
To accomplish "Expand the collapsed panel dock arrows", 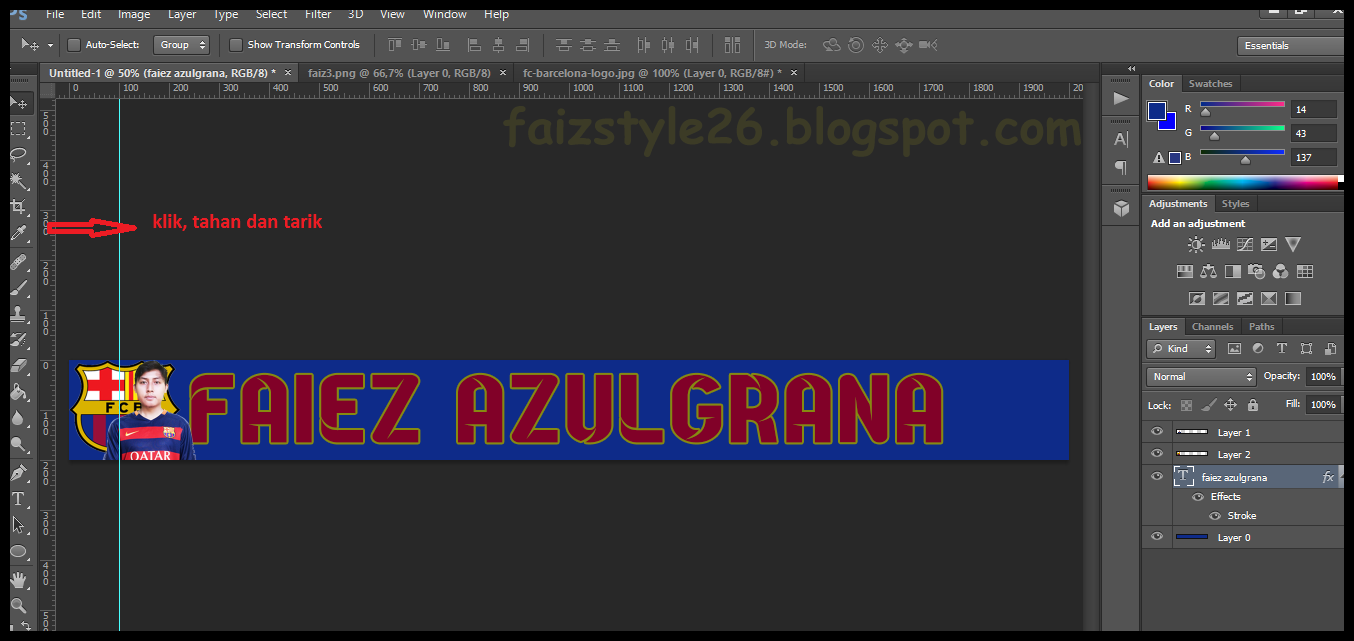I will [x=1132, y=69].
